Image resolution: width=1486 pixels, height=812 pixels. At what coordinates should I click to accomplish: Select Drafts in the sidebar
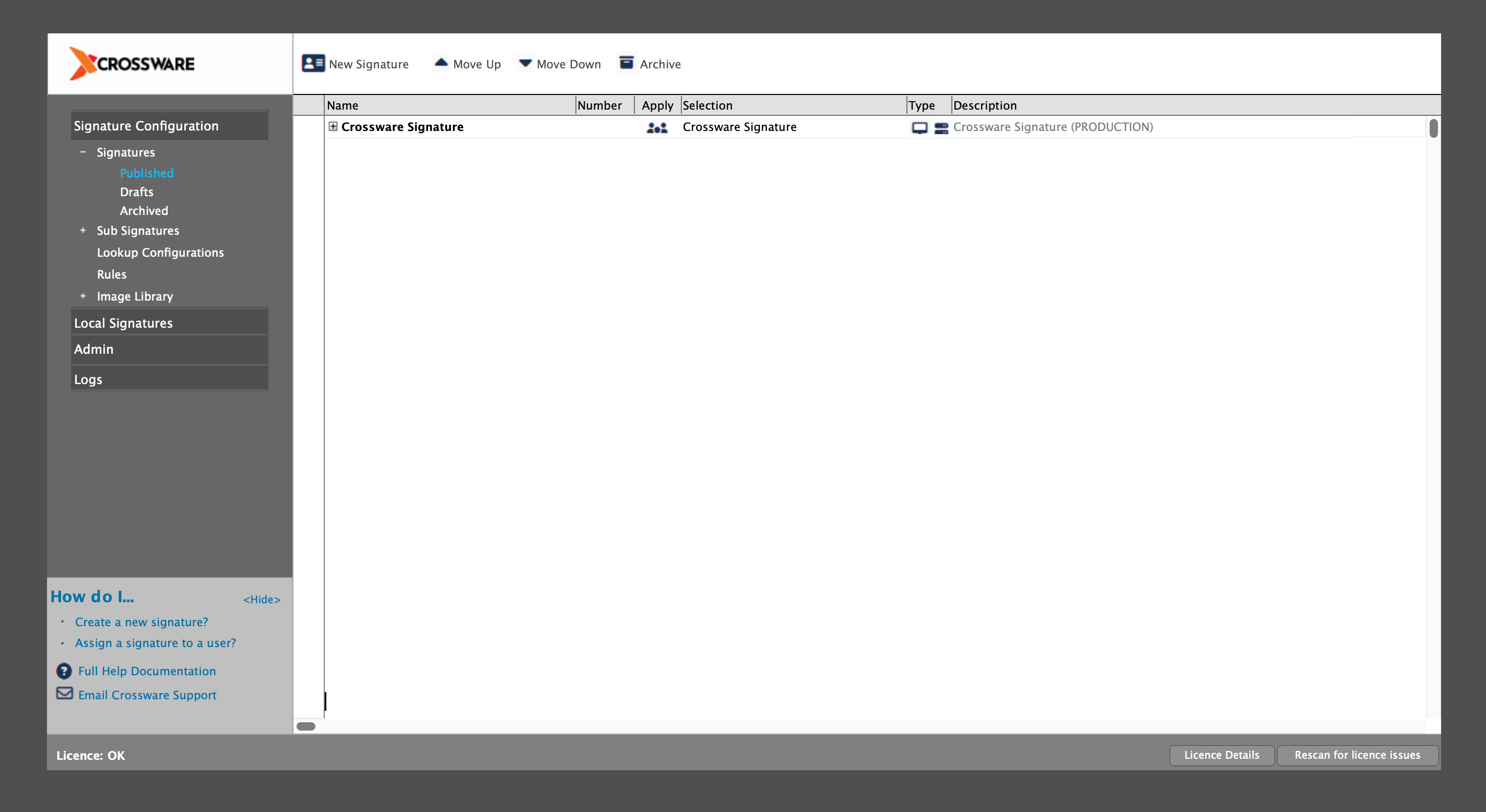pos(136,192)
